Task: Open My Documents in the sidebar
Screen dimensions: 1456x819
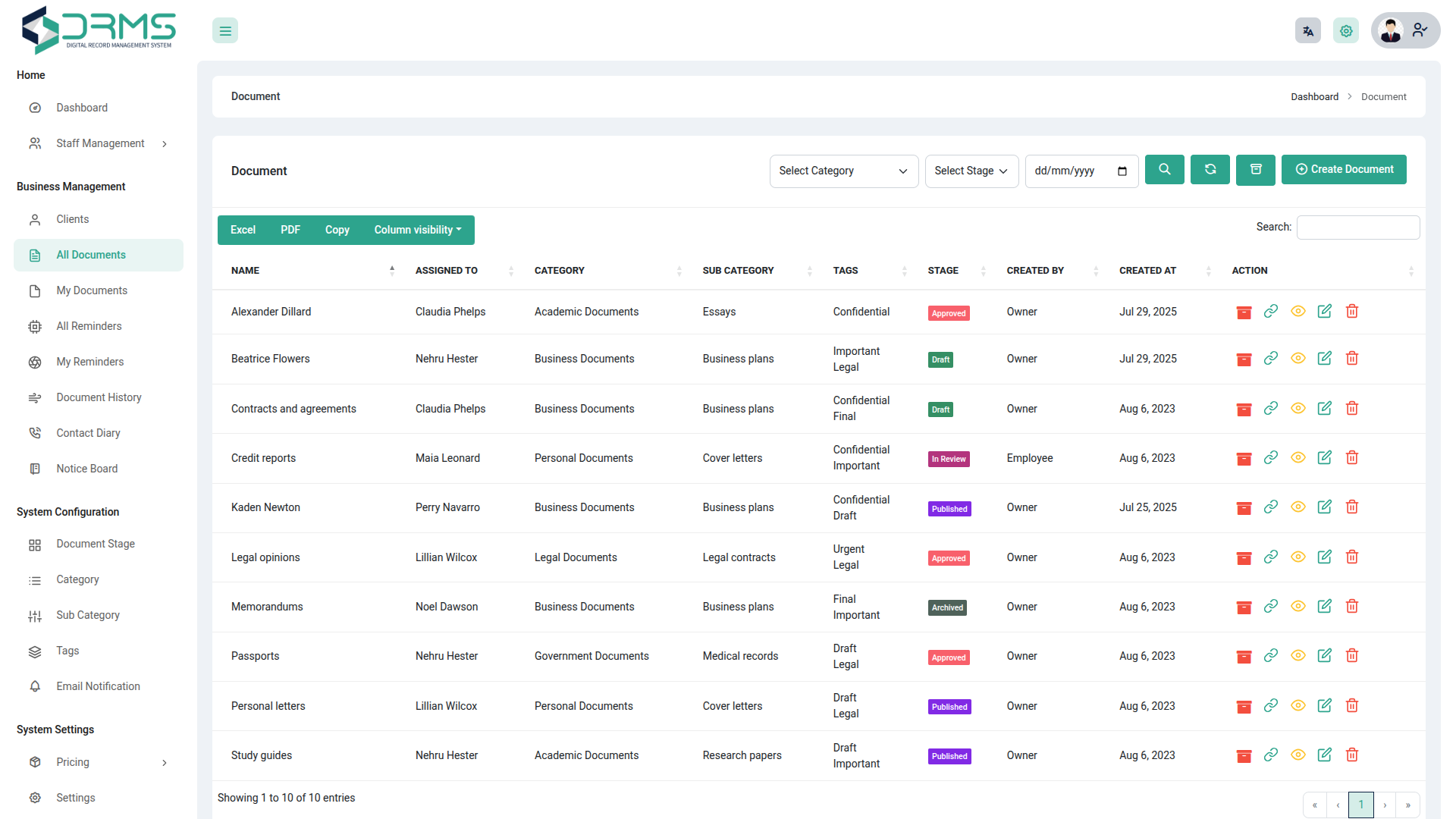Action: pyautogui.click(x=92, y=291)
